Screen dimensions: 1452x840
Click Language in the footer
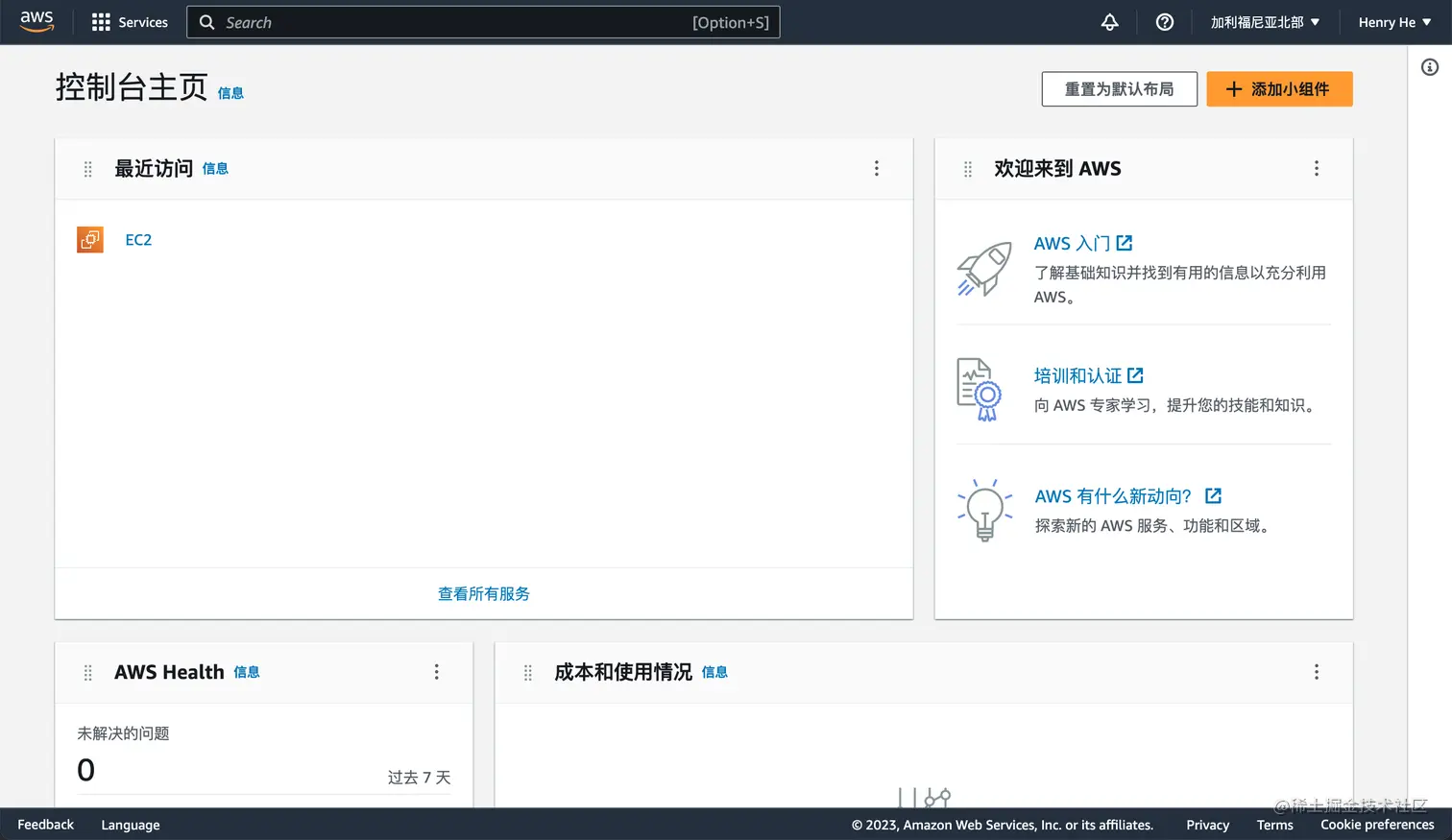131,825
